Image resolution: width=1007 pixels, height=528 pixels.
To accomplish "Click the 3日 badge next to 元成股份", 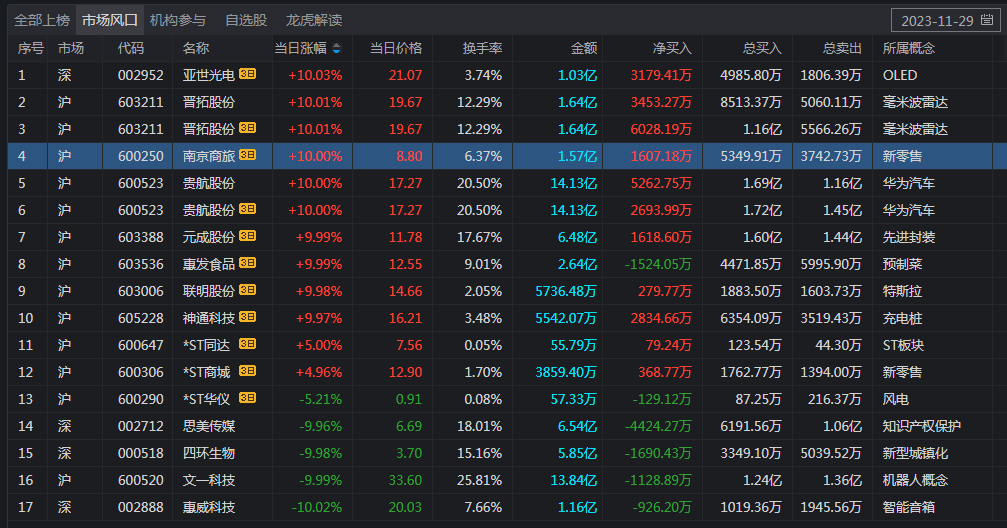I will click(248, 237).
